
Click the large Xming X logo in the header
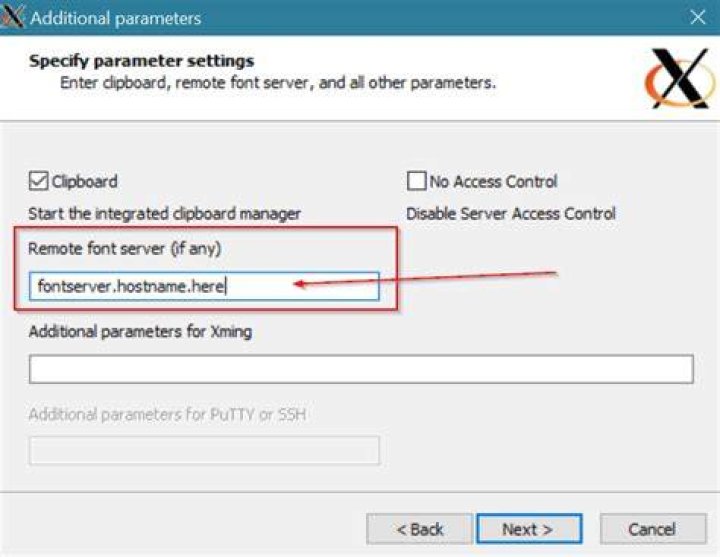(x=680, y=79)
